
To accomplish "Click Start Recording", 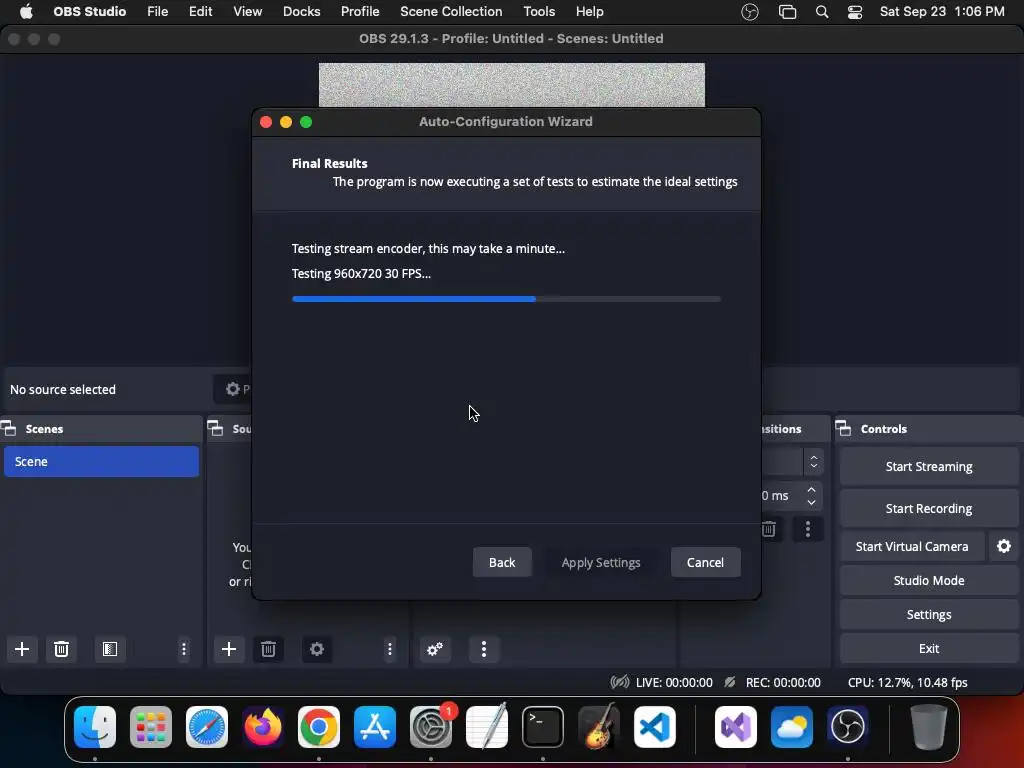I will (x=929, y=508).
